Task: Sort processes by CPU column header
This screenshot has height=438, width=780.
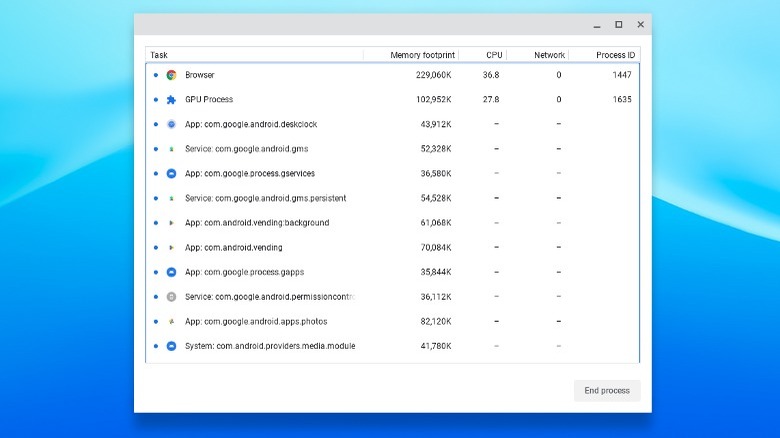Action: coord(494,55)
